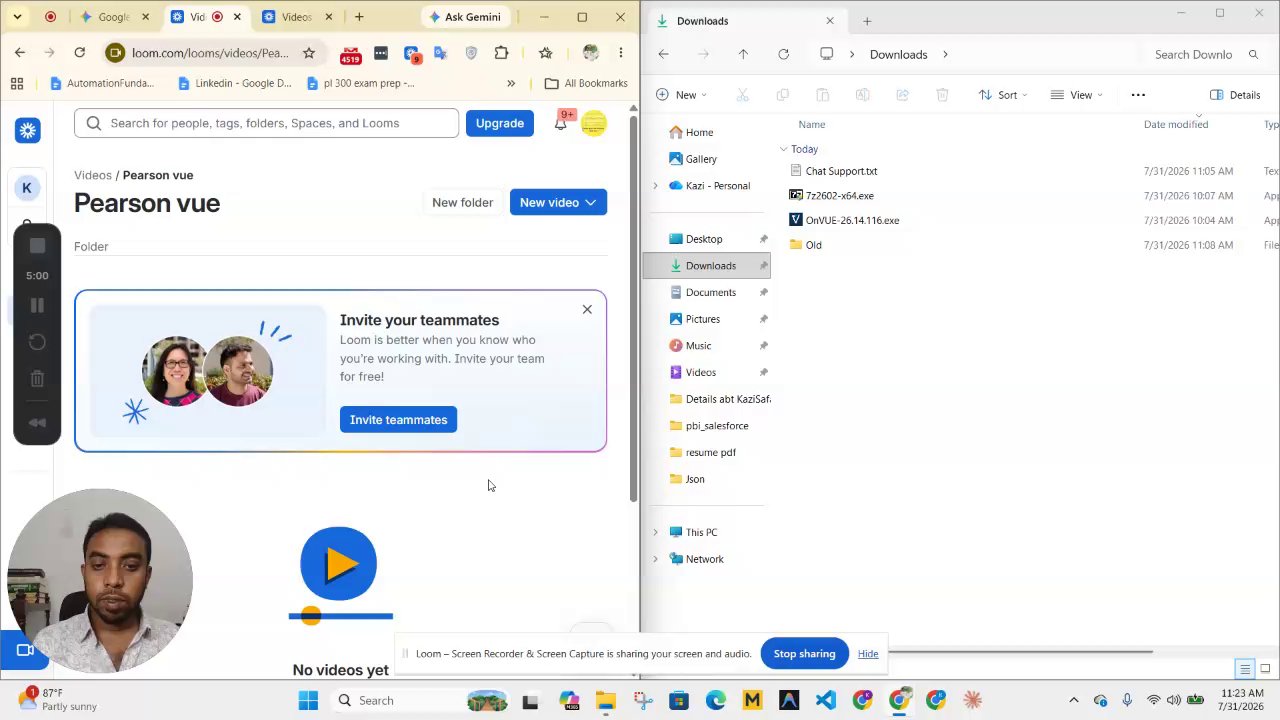Go up one folder in File Explorer

(743, 54)
